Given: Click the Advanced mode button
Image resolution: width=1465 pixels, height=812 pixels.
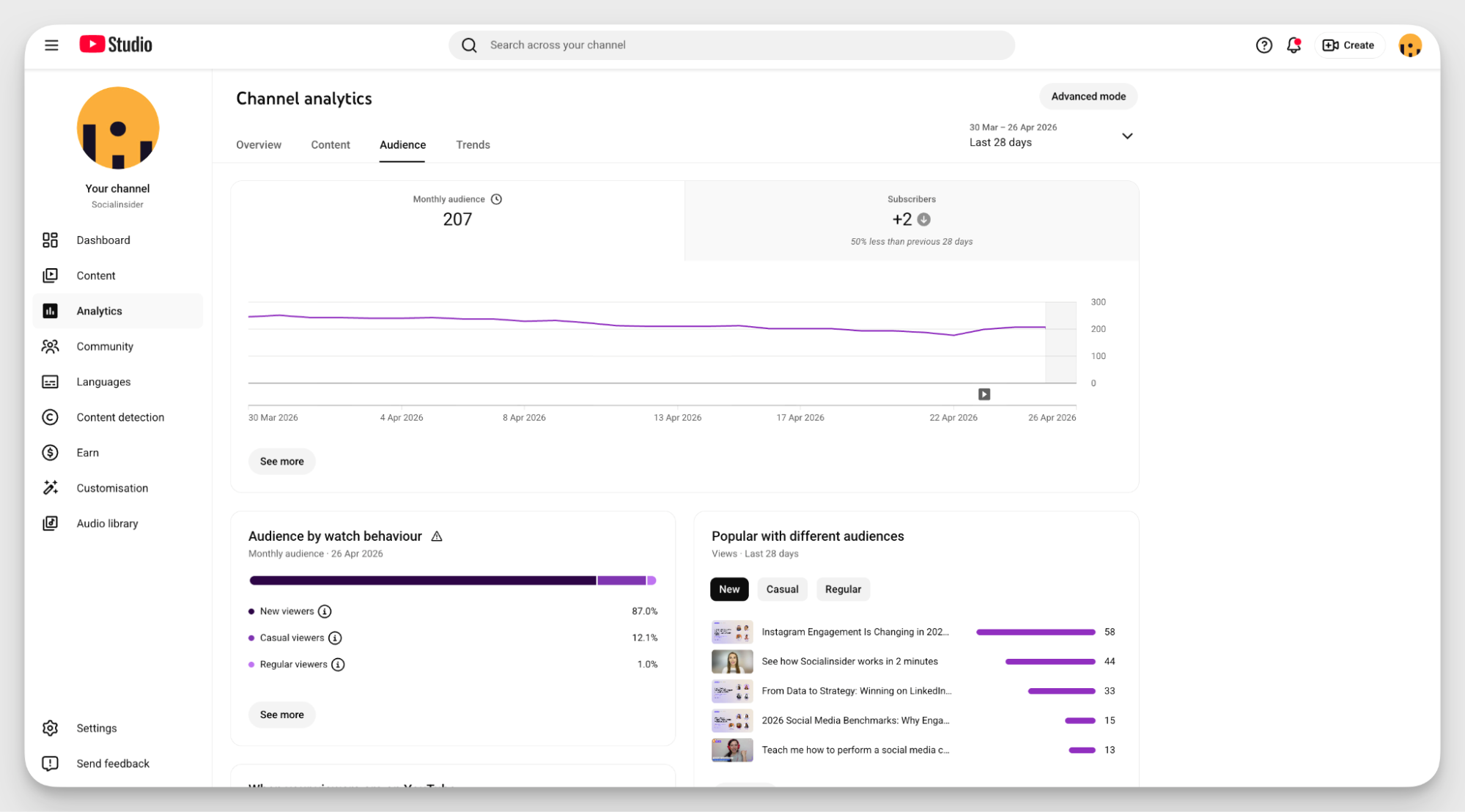Looking at the screenshot, I should pyautogui.click(x=1088, y=97).
